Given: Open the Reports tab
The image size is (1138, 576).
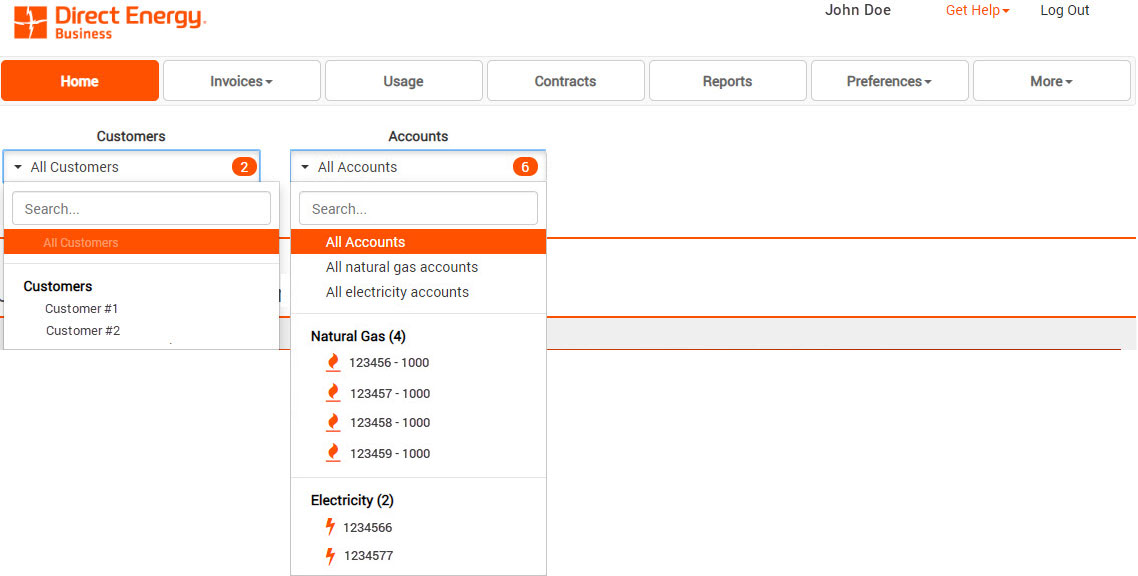Looking at the screenshot, I should click(727, 81).
